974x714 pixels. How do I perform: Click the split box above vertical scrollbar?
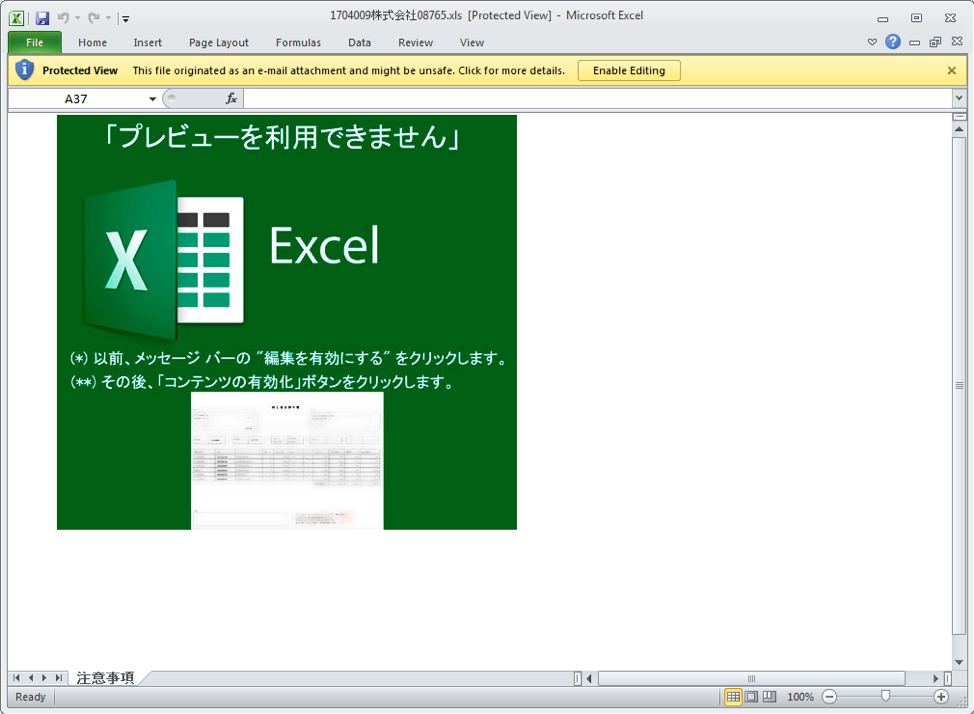[959, 117]
